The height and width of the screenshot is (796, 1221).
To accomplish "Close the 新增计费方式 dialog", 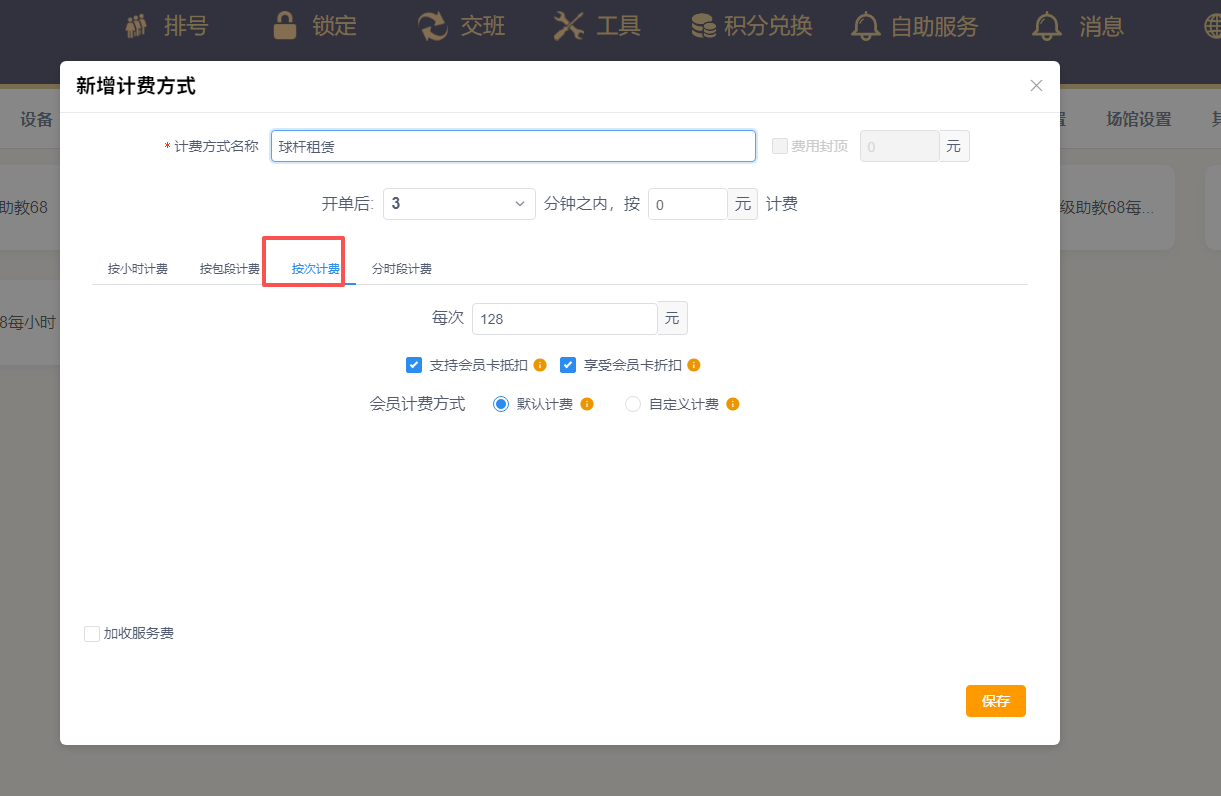I will tap(1037, 86).
